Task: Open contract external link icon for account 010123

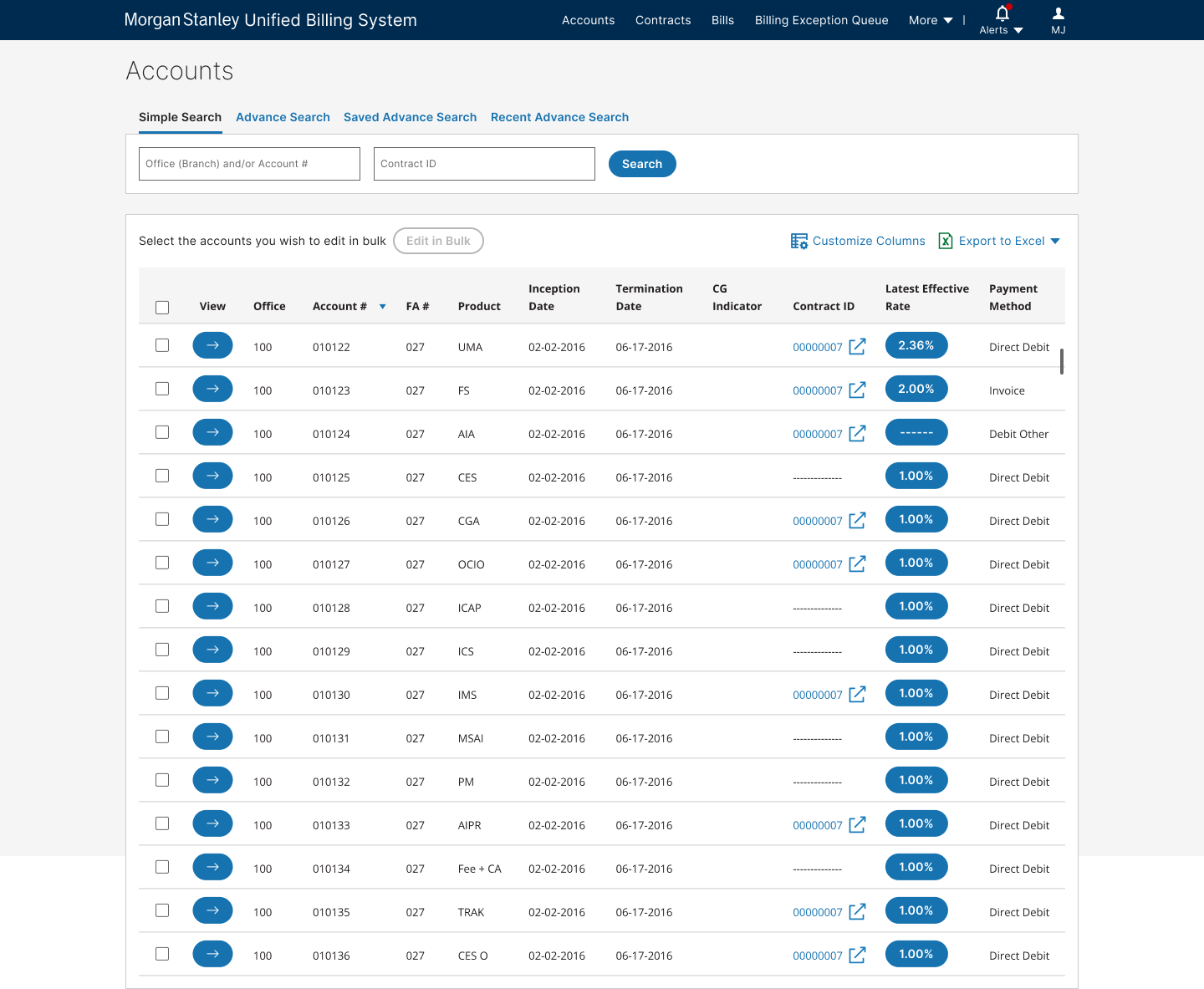Action: tap(857, 390)
